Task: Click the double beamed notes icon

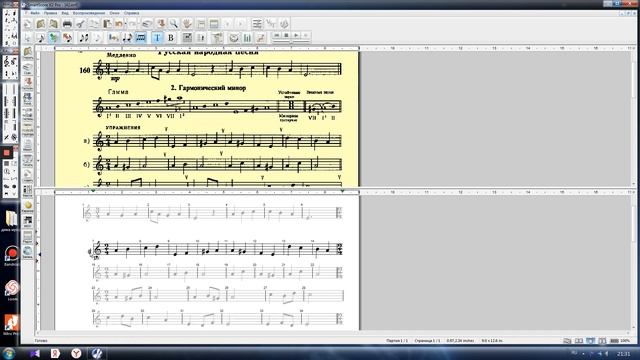Action: pos(84,38)
